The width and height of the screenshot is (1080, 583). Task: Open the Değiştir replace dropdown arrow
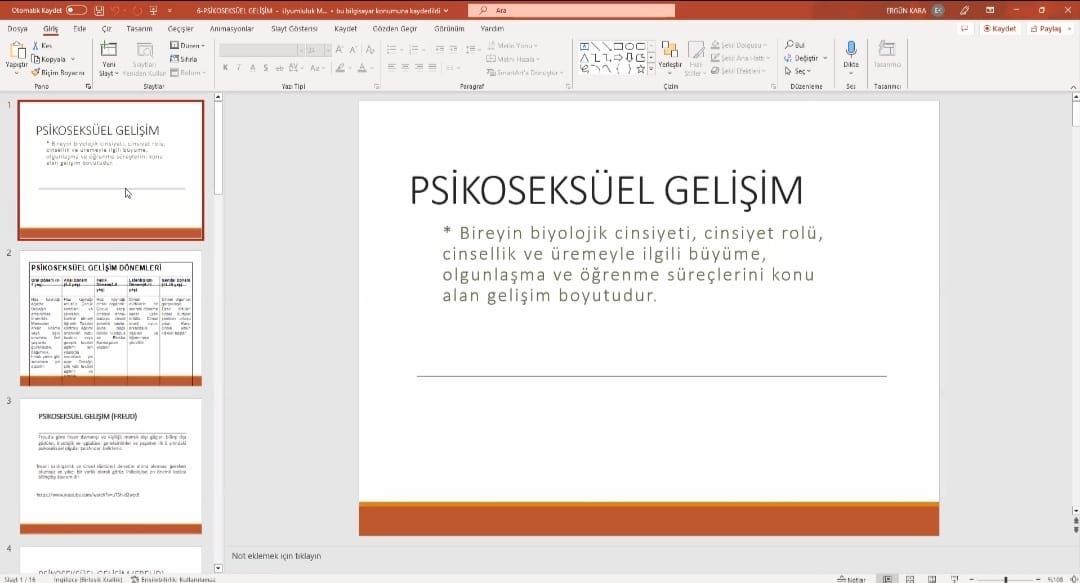824,58
